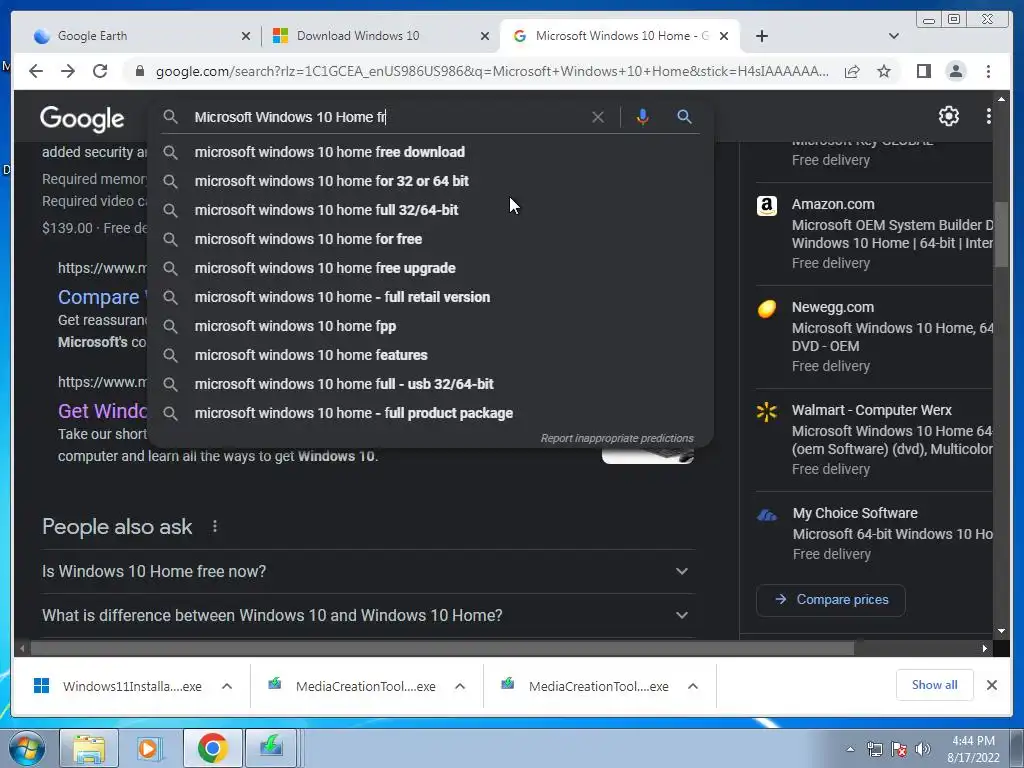Open Google quick settings gear
The height and width of the screenshot is (768, 1024).
(948, 116)
